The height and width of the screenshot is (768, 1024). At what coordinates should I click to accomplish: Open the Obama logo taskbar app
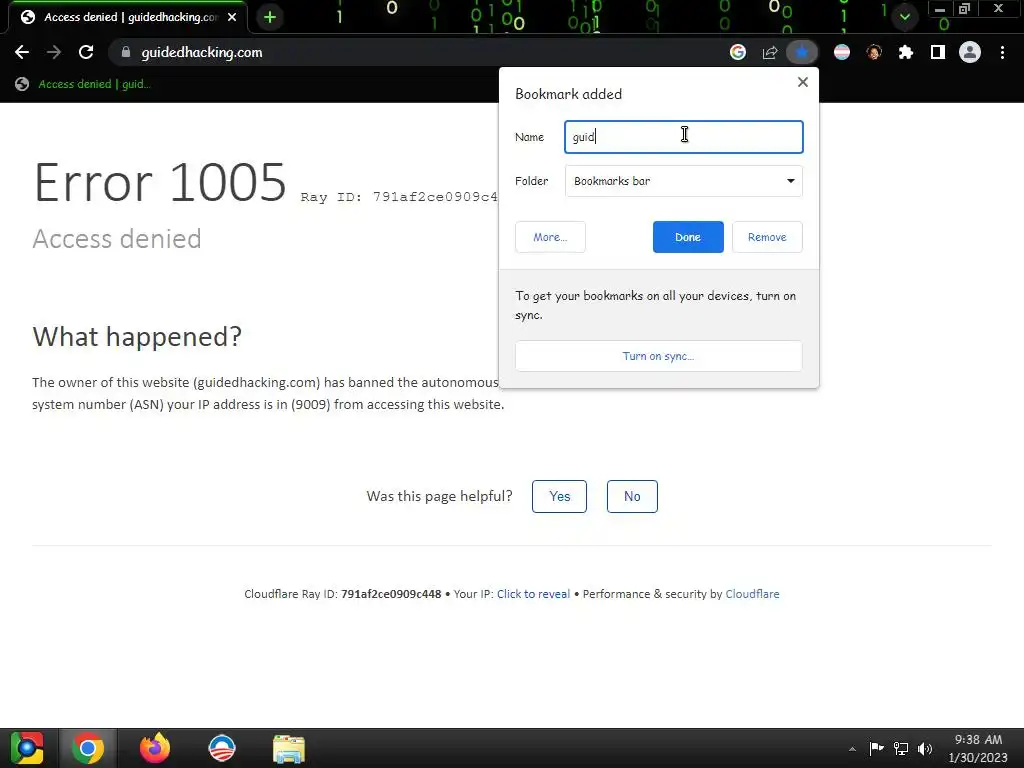tap(221, 748)
